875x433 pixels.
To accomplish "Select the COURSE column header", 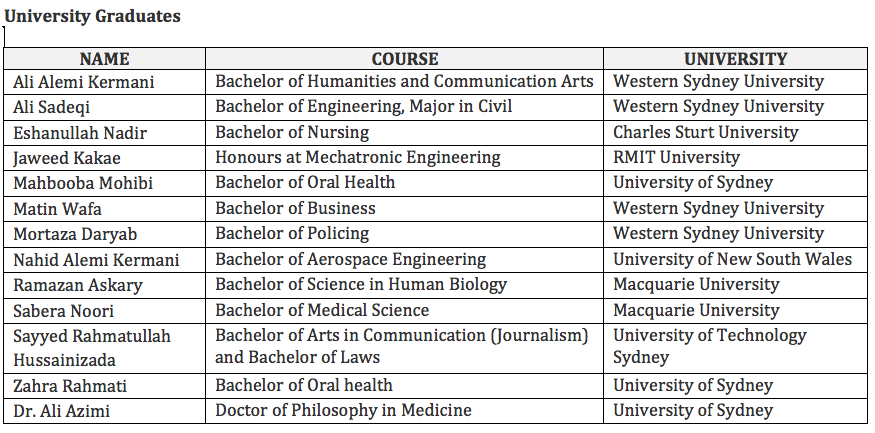I will (x=405, y=59).
